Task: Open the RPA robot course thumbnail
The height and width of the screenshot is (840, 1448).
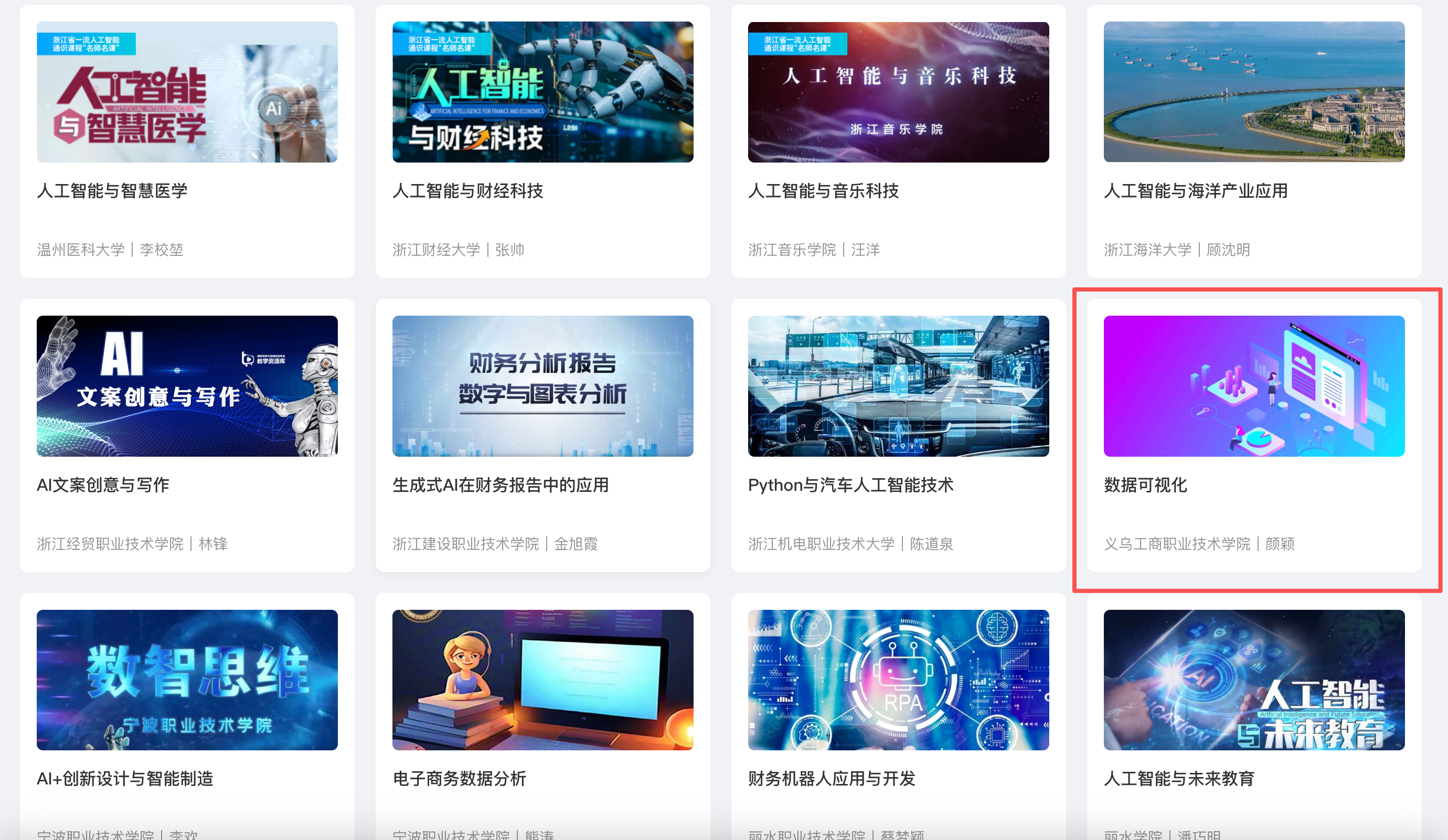Action: [x=898, y=680]
